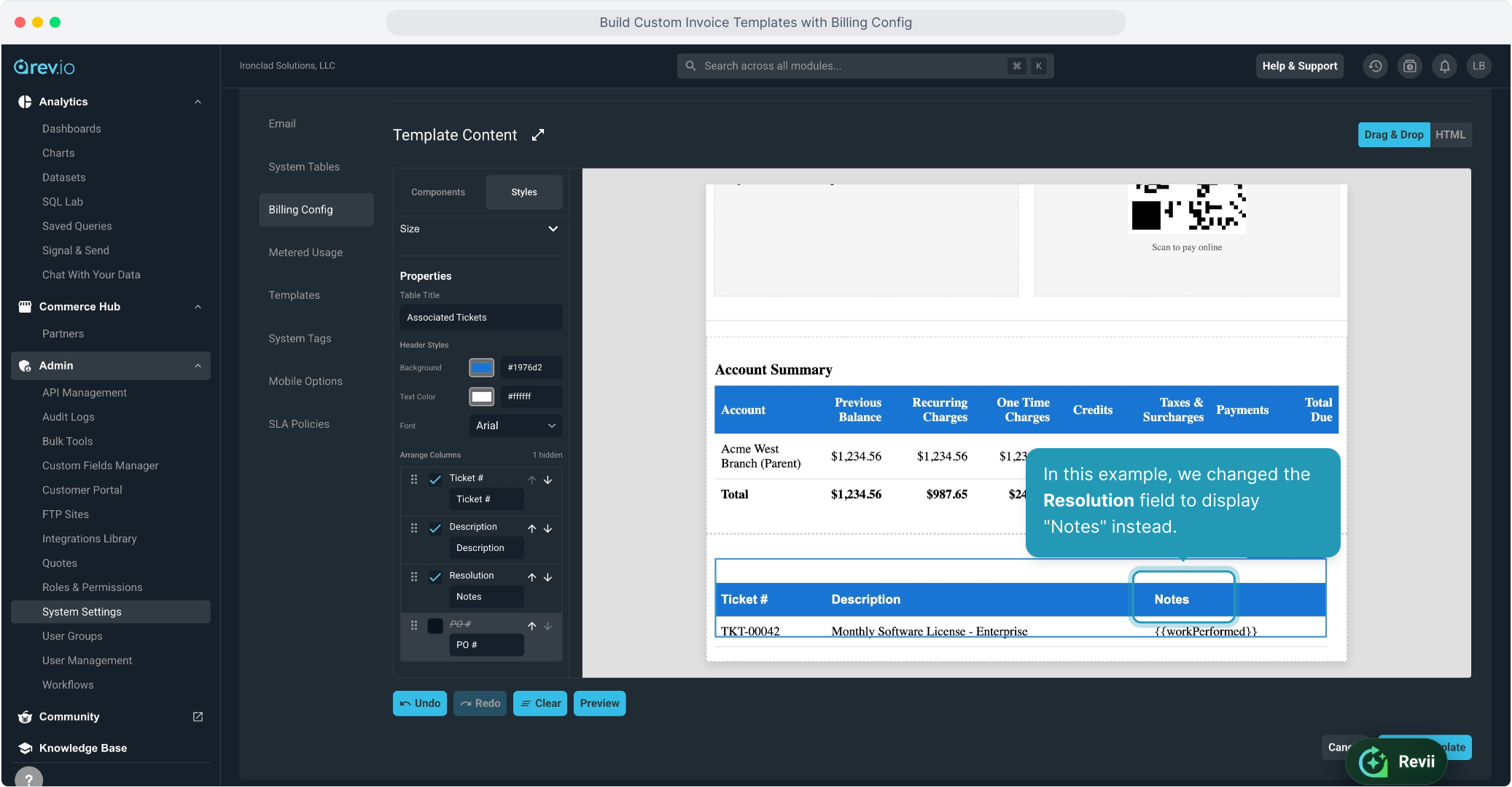The image size is (1512, 787).
Task: Click the Community icon in sidebar
Action: pyautogui.click(x=25, y=717)
